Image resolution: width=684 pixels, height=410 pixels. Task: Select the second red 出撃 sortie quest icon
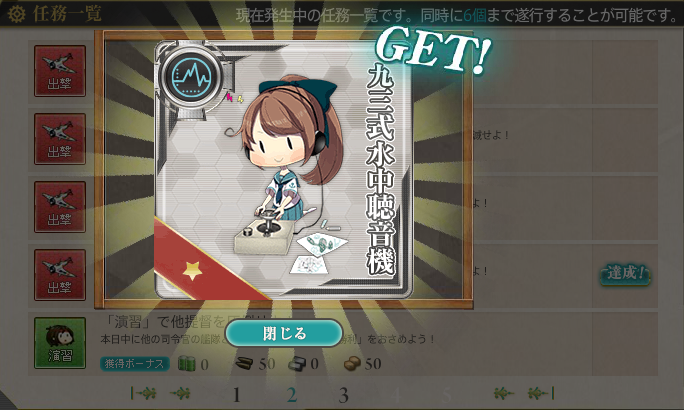(x=60, y=139)
